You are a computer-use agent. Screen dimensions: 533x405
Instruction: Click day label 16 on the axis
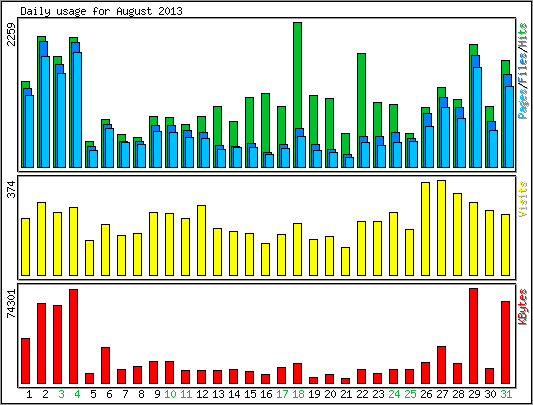[x=266, y=394]
